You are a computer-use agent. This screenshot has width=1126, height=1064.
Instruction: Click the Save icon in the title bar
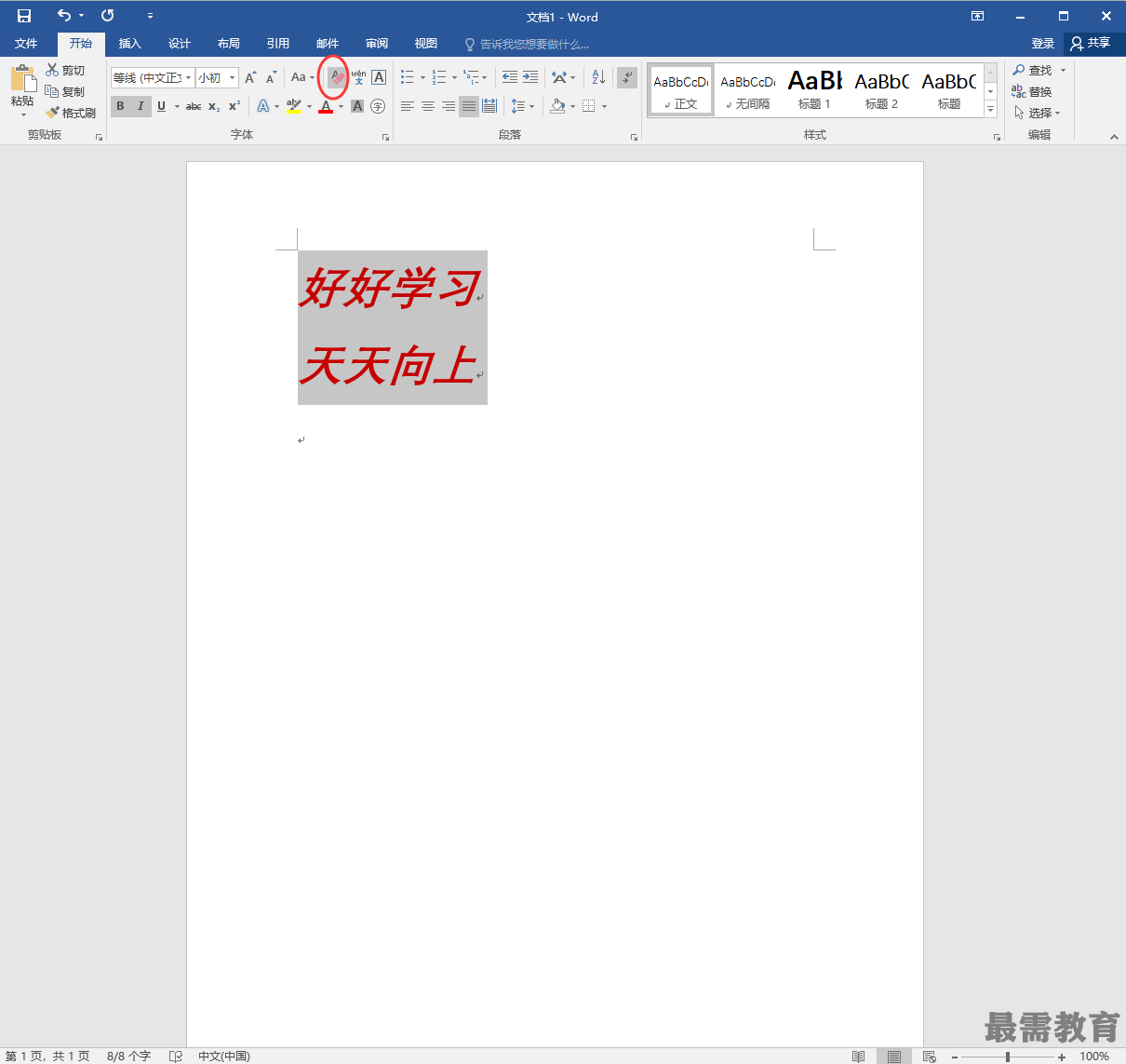[24, 16]
